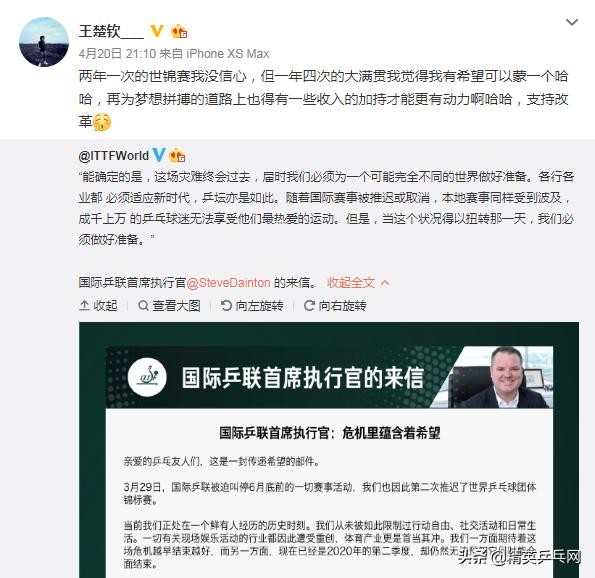Rotate the image right with 向右旋转

[x=335, y=306]
